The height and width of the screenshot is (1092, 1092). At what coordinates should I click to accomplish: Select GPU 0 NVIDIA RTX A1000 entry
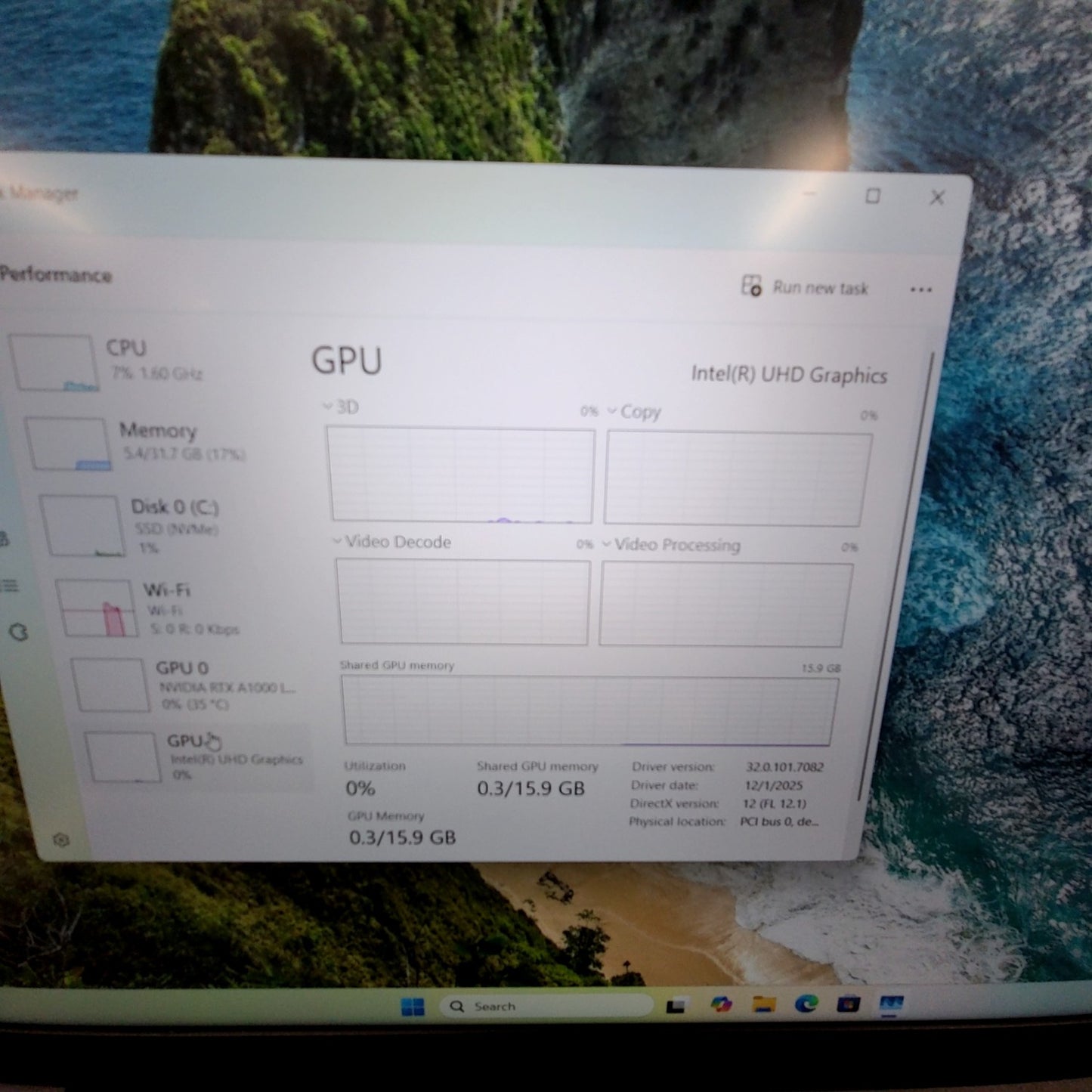tap(189, 684)
